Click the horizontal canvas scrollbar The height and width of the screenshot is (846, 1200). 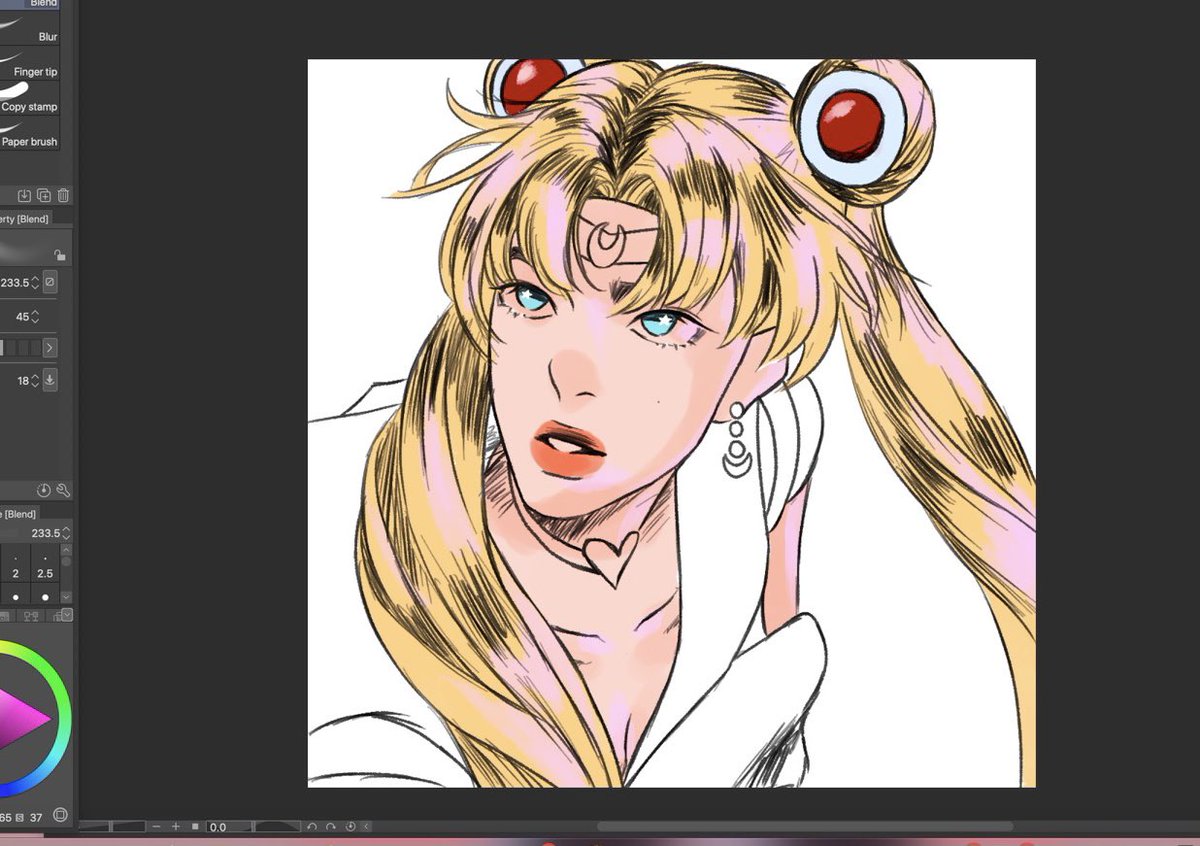tap(805, 827)
